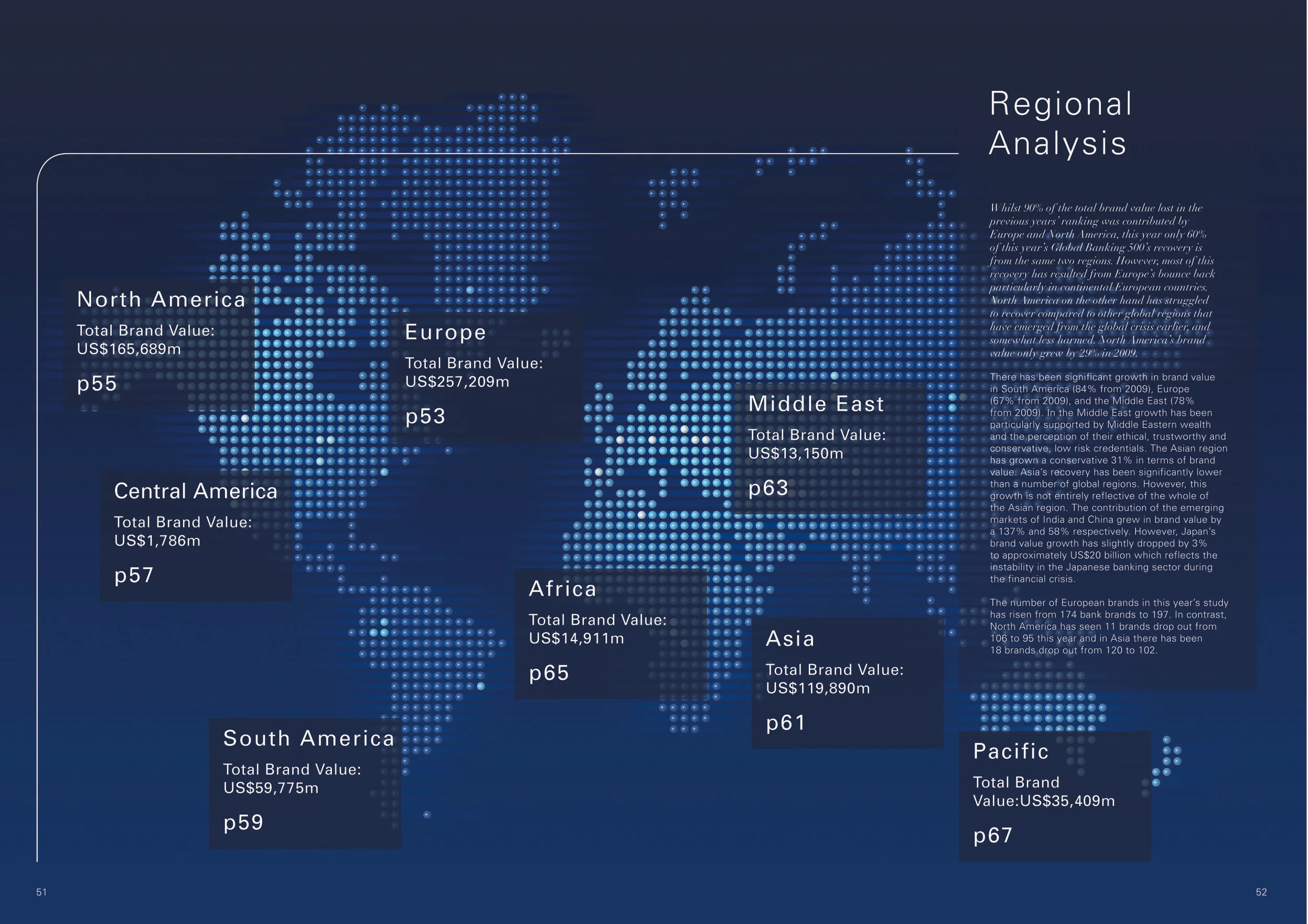Click page number '52' in footer
The height and width of the screenshot is (924, 1308).
click(1261, 892)
